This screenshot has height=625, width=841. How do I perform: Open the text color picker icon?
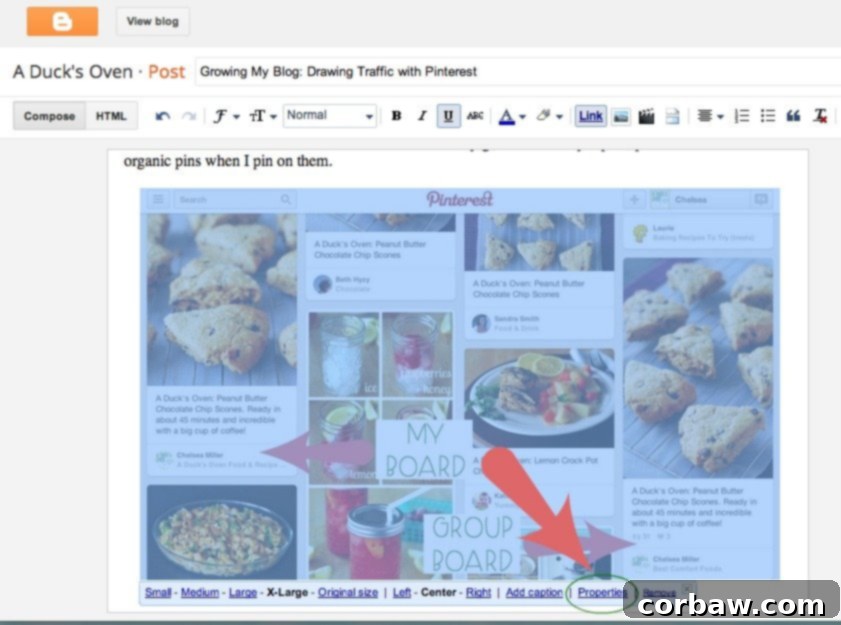(x=508, y=116)
